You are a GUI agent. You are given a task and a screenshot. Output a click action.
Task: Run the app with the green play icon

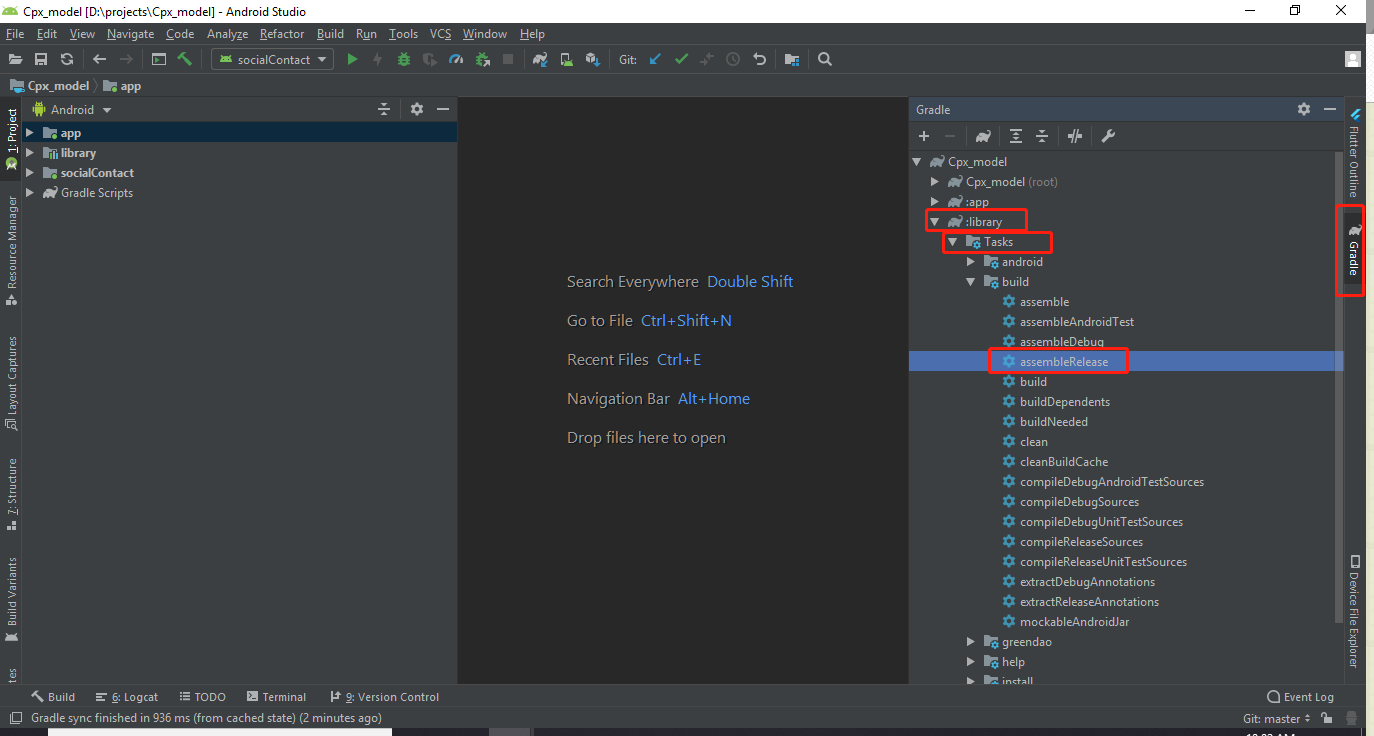(x=352, y=59)
